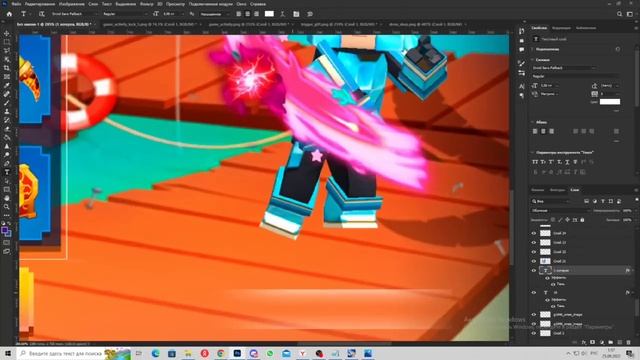Open the Фильтр menu
This screenshot has width=640, height=360.
[x=147, y=4]
